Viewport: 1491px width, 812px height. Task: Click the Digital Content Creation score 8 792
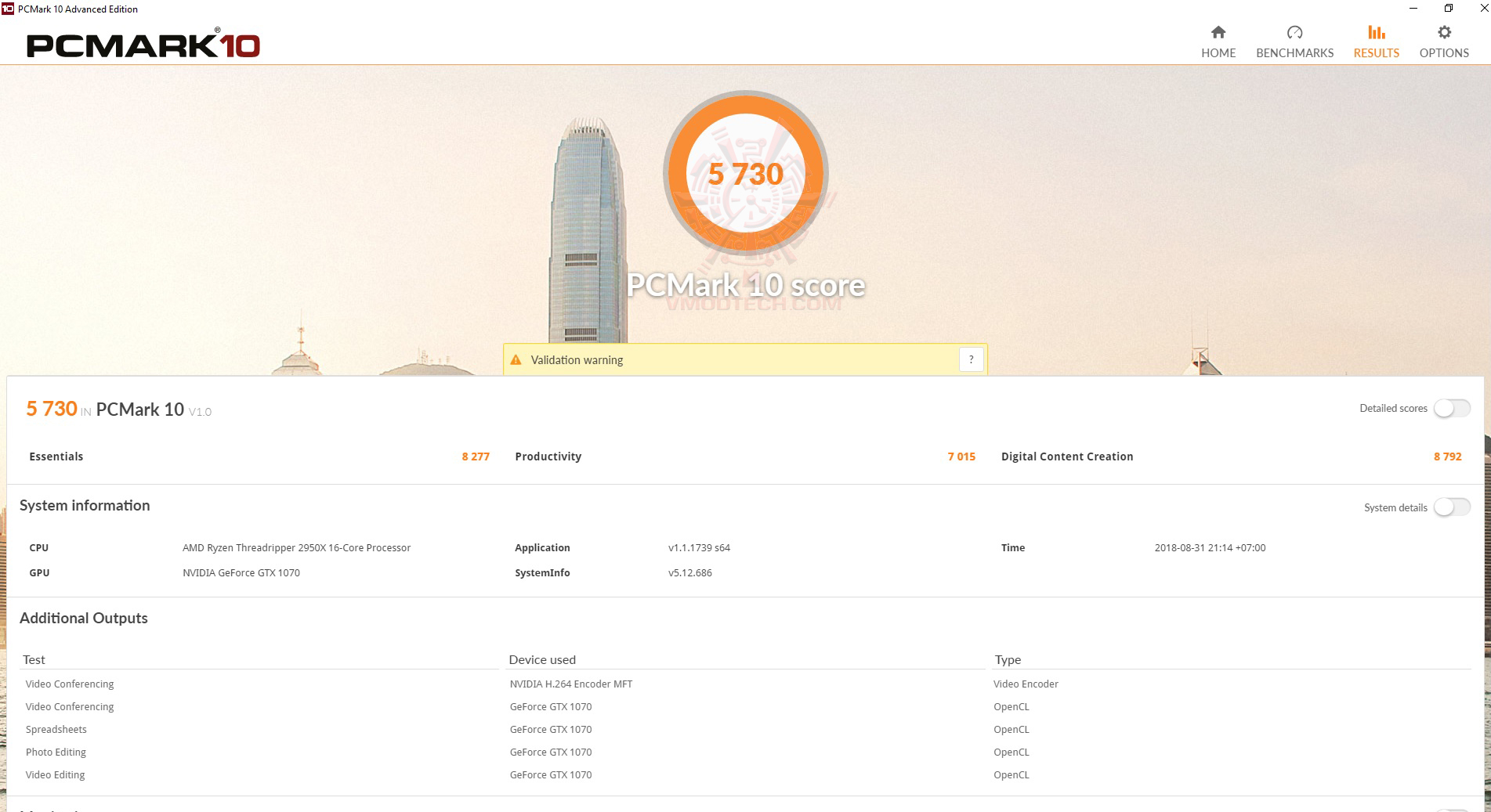tap(1447, 457)
